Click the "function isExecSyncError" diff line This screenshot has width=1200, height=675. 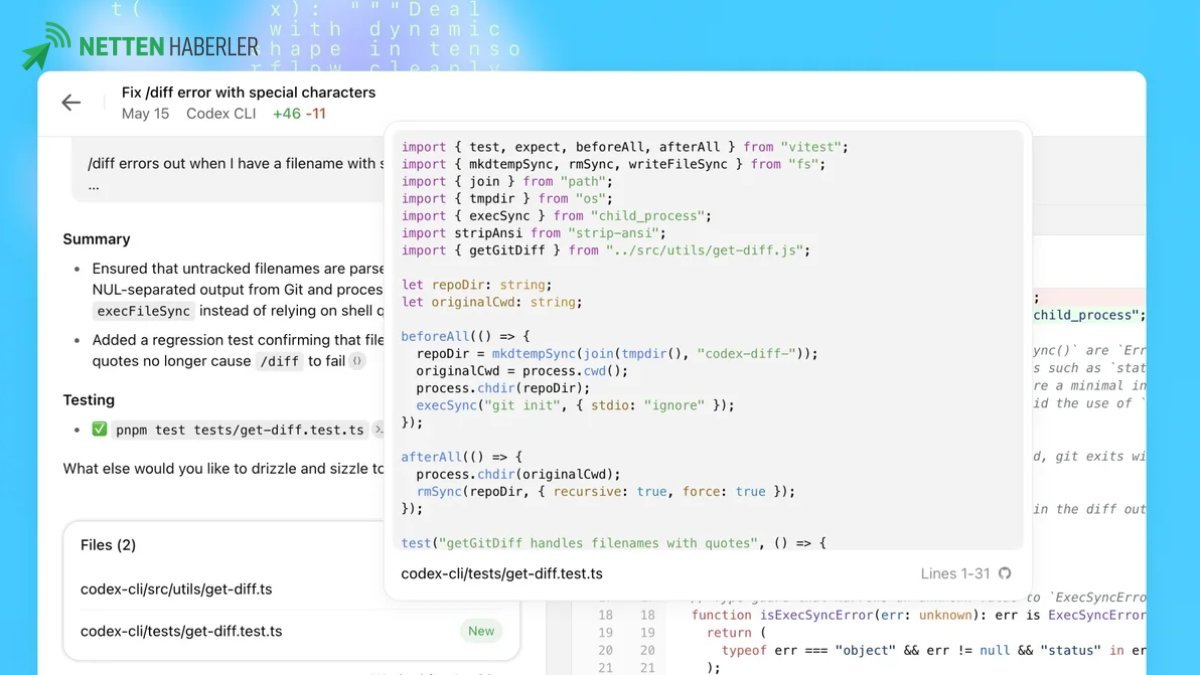[x=918, y=615]
